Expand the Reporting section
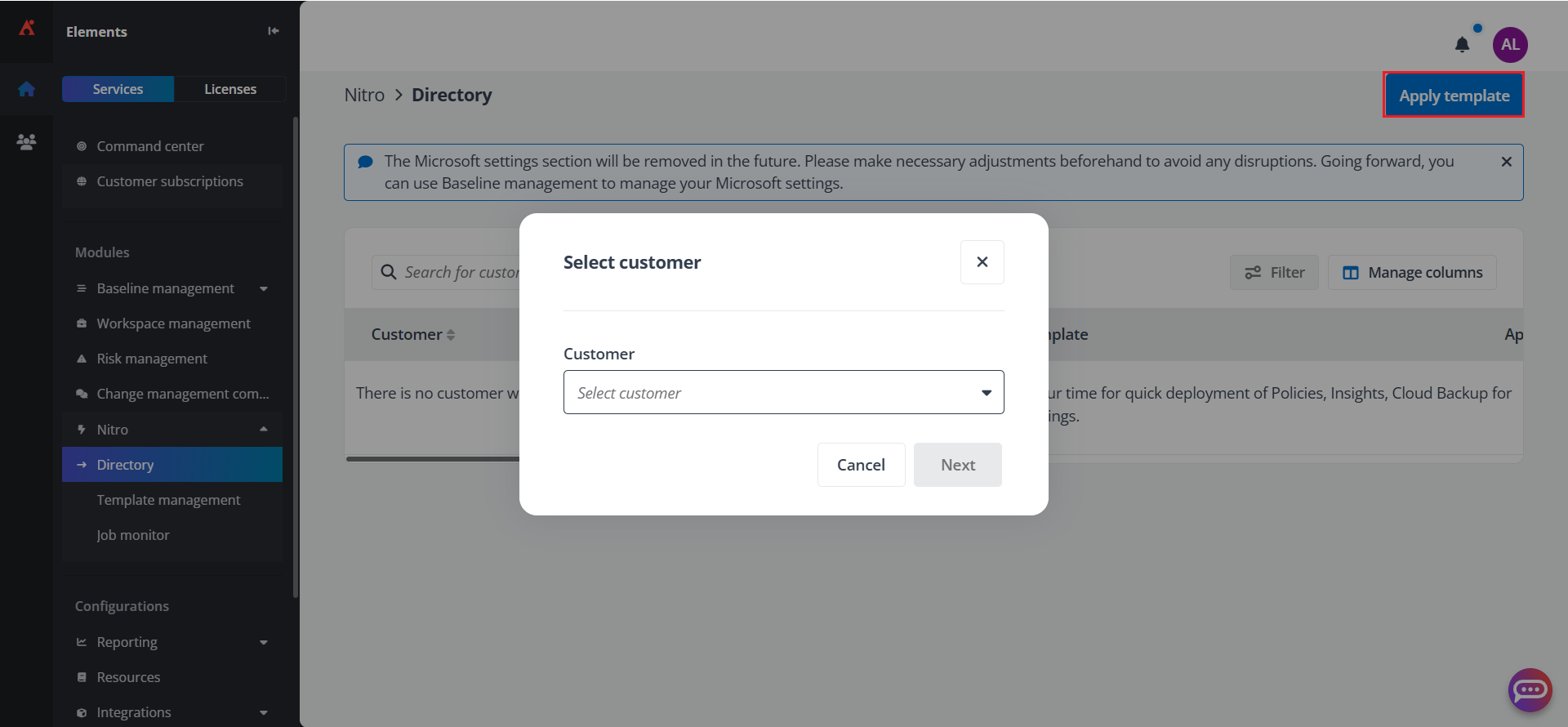 coord(264,643)
